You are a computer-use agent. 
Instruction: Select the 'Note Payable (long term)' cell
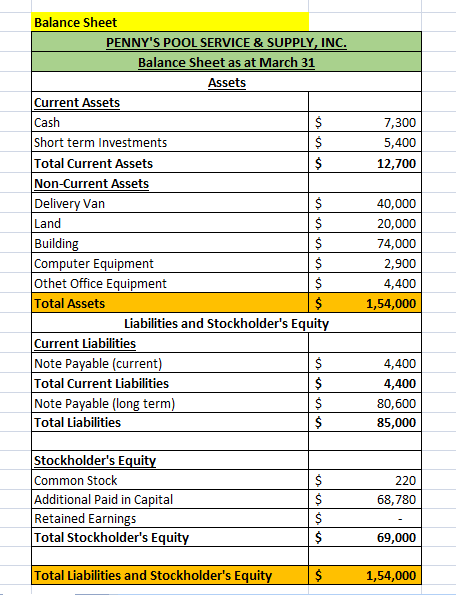pyautogui.click(x=170, y=403)
